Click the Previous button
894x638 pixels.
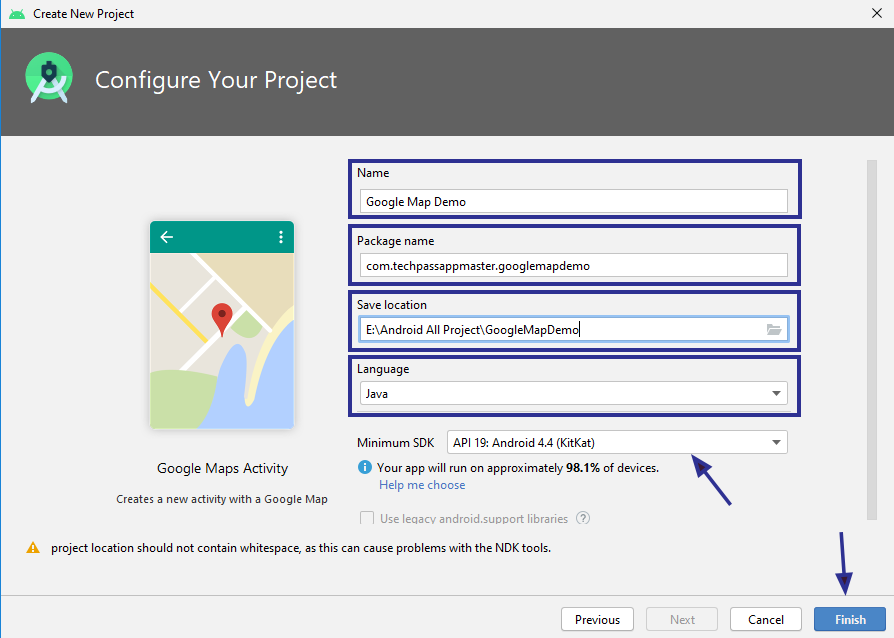[597, 620]
